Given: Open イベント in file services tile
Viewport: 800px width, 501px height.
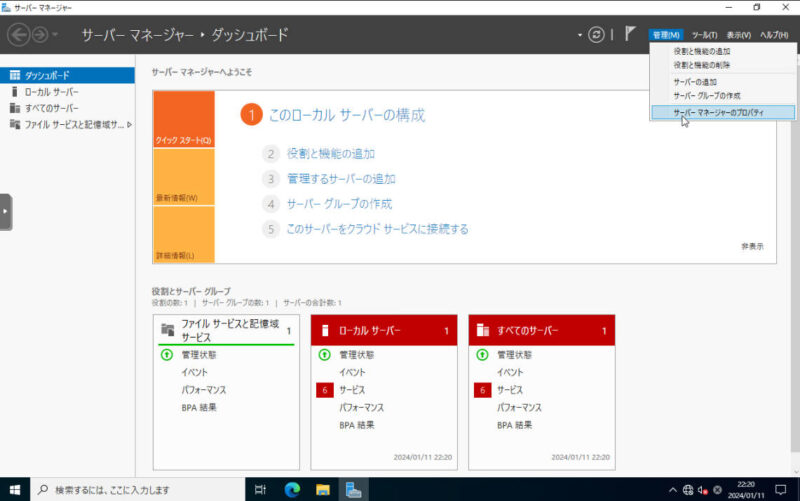Looking at the screenshot, I should point(194,372).
